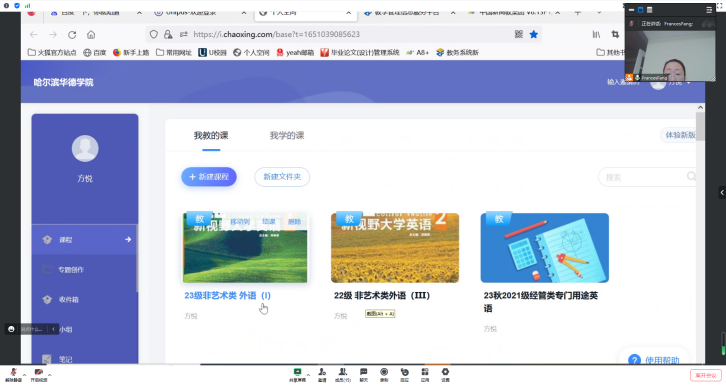
Task: Open meeting settings gear icon
Action: tap(445, 374)
